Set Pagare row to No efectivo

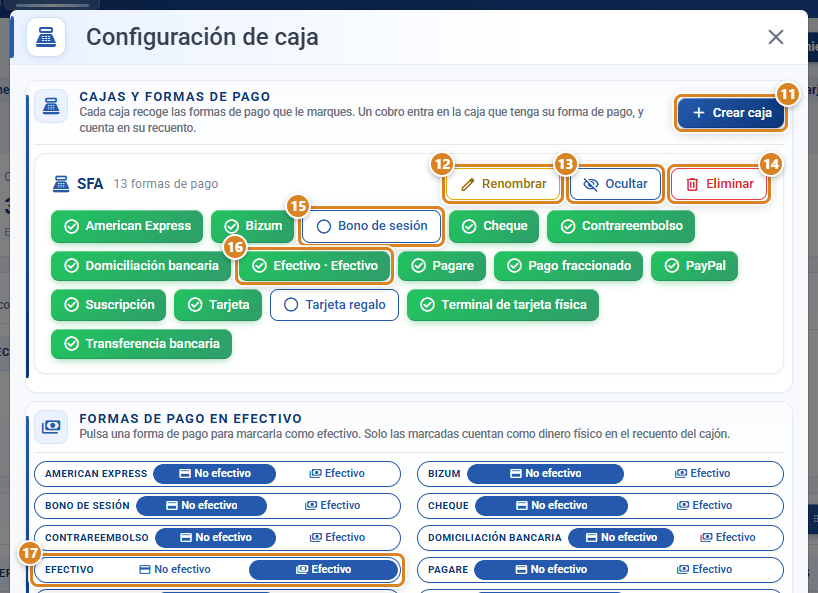(551, 570)
